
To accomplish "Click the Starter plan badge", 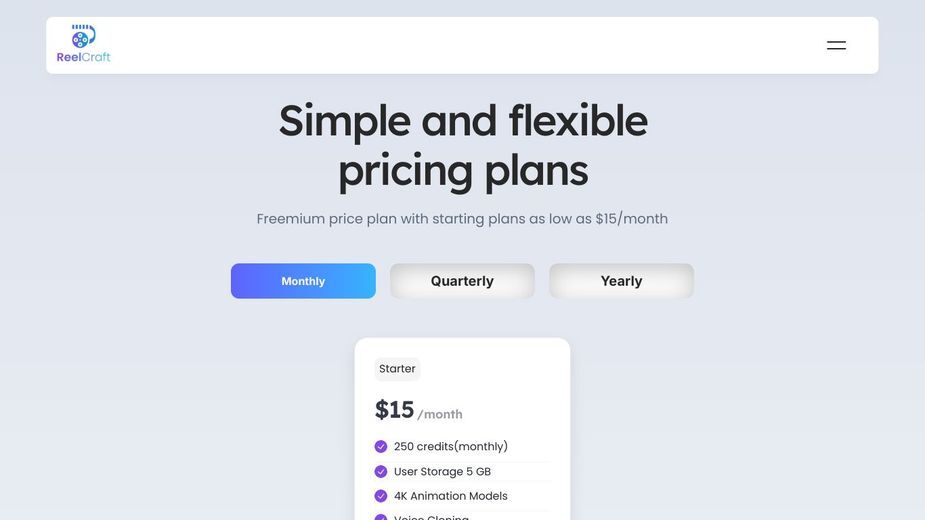I will click(397, 369).
